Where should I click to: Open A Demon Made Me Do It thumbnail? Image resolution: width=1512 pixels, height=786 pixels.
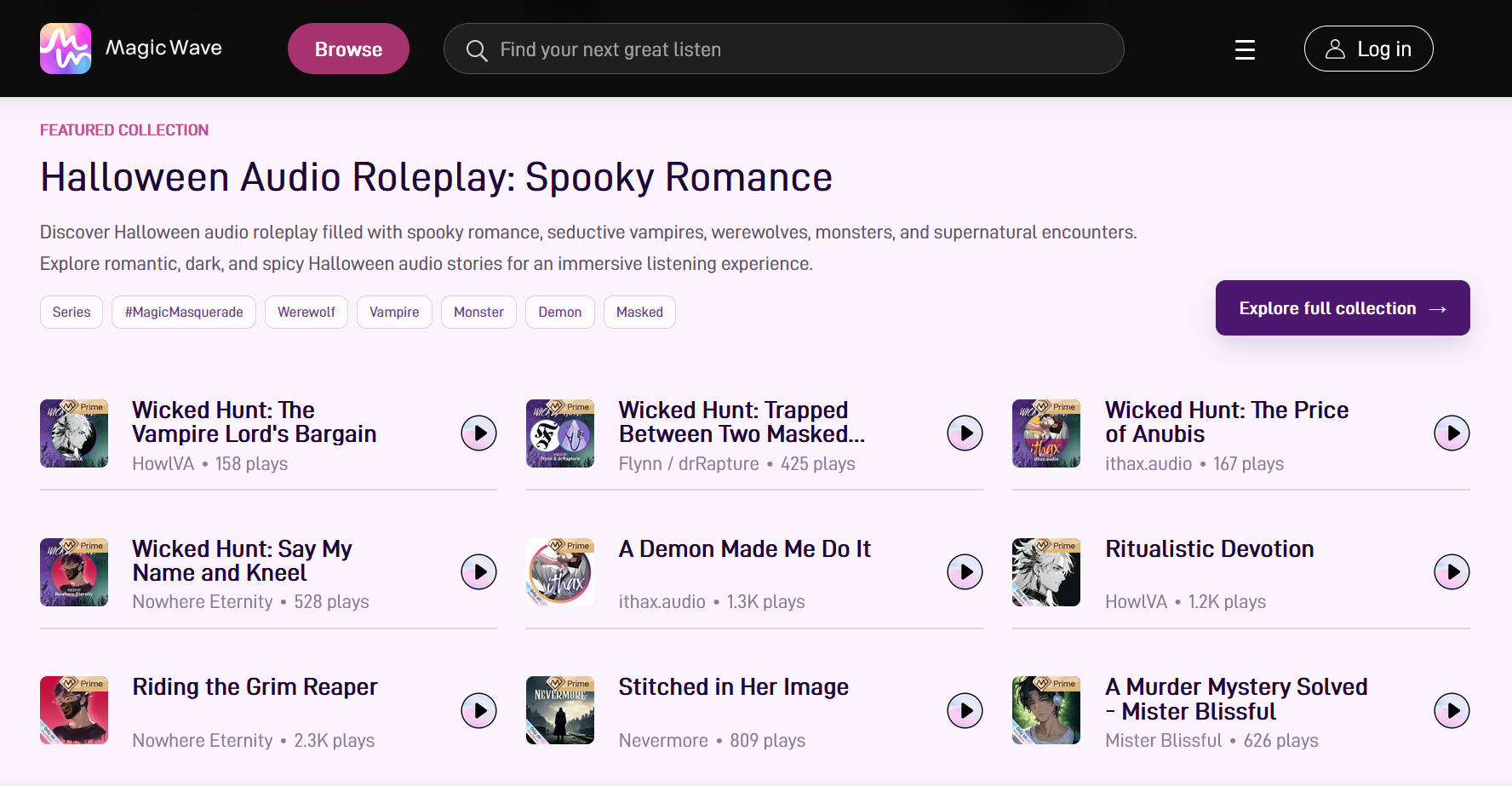coord(560,572)
